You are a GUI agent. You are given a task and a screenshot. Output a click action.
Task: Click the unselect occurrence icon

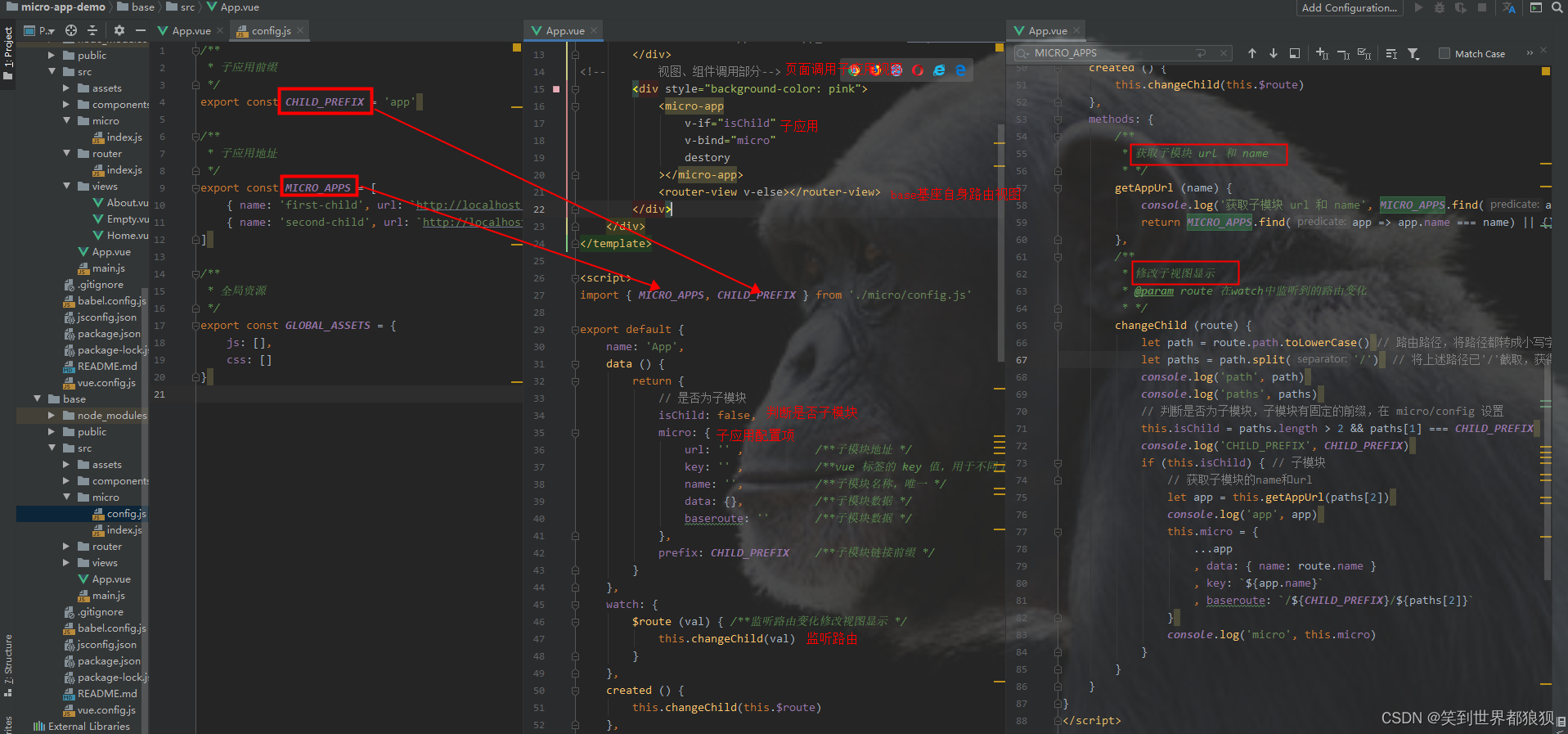[x=1343, y=53]
